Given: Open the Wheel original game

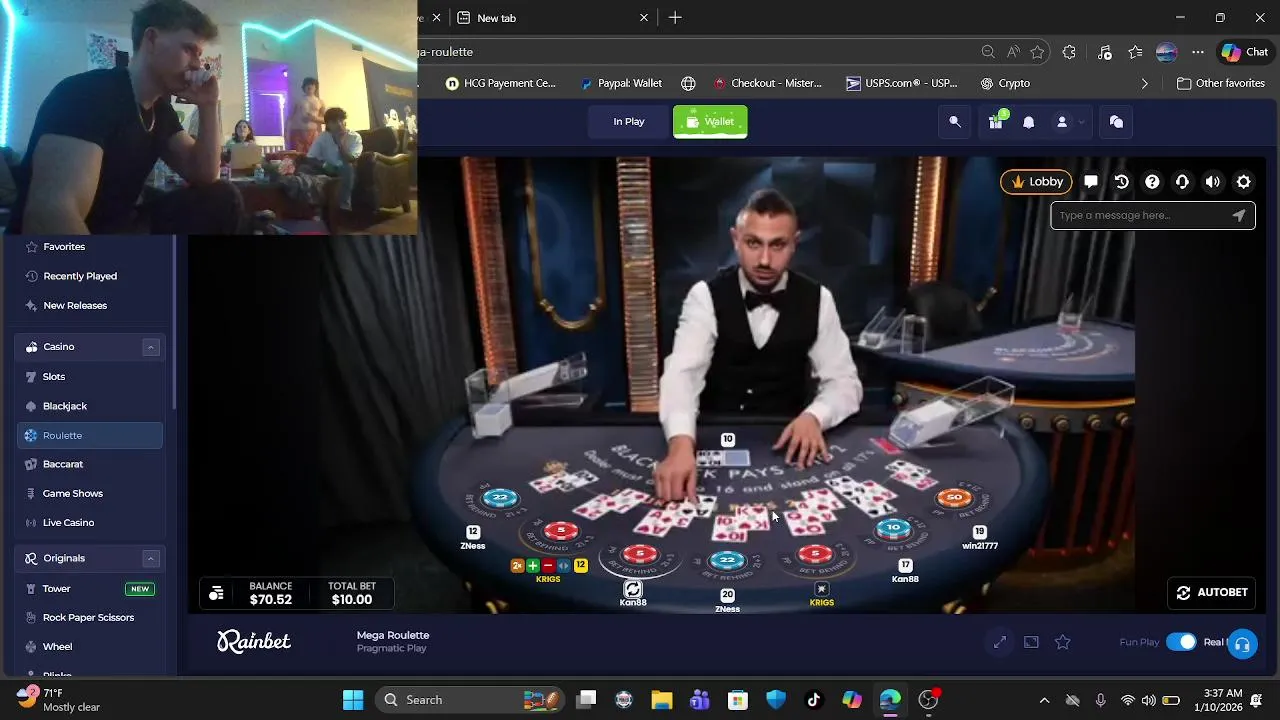Looking at the screenshot, I should (58, 647).
